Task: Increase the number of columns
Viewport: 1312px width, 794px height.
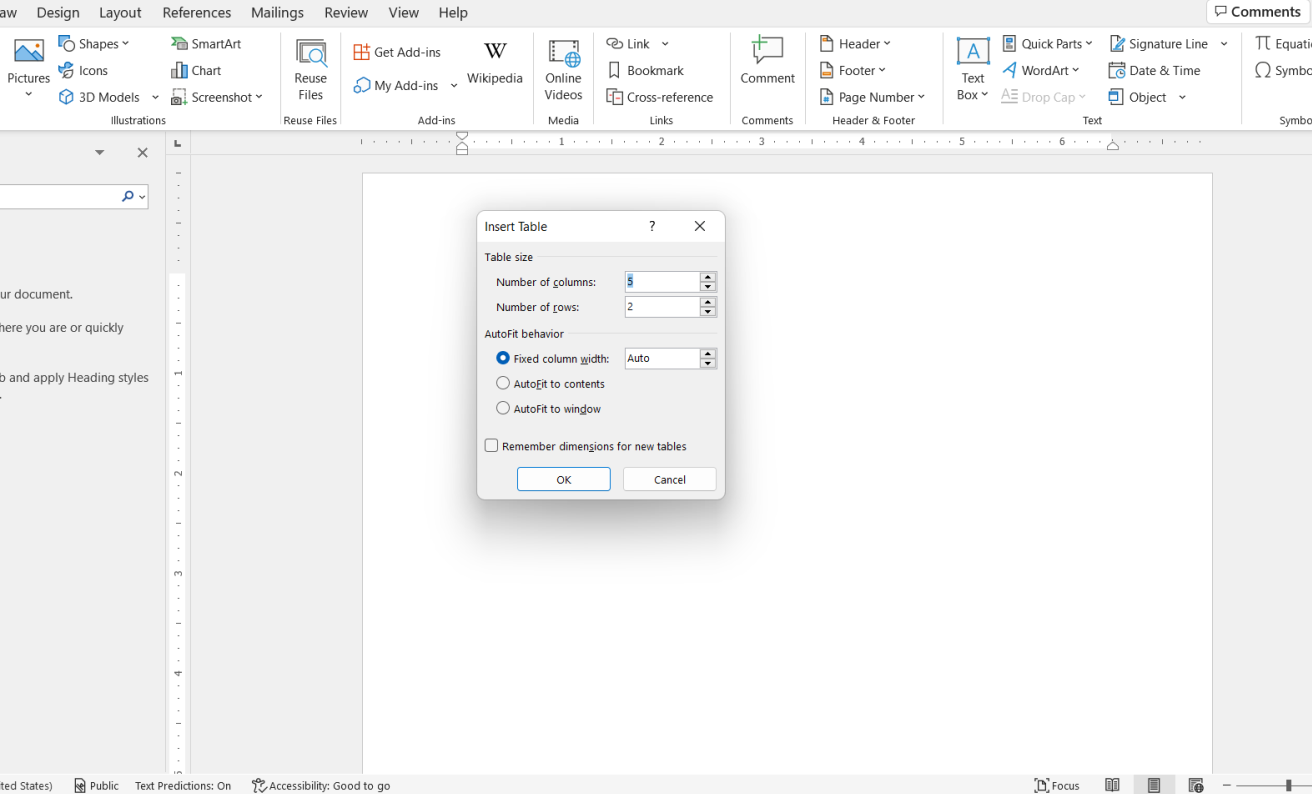Action: (708, 277)
